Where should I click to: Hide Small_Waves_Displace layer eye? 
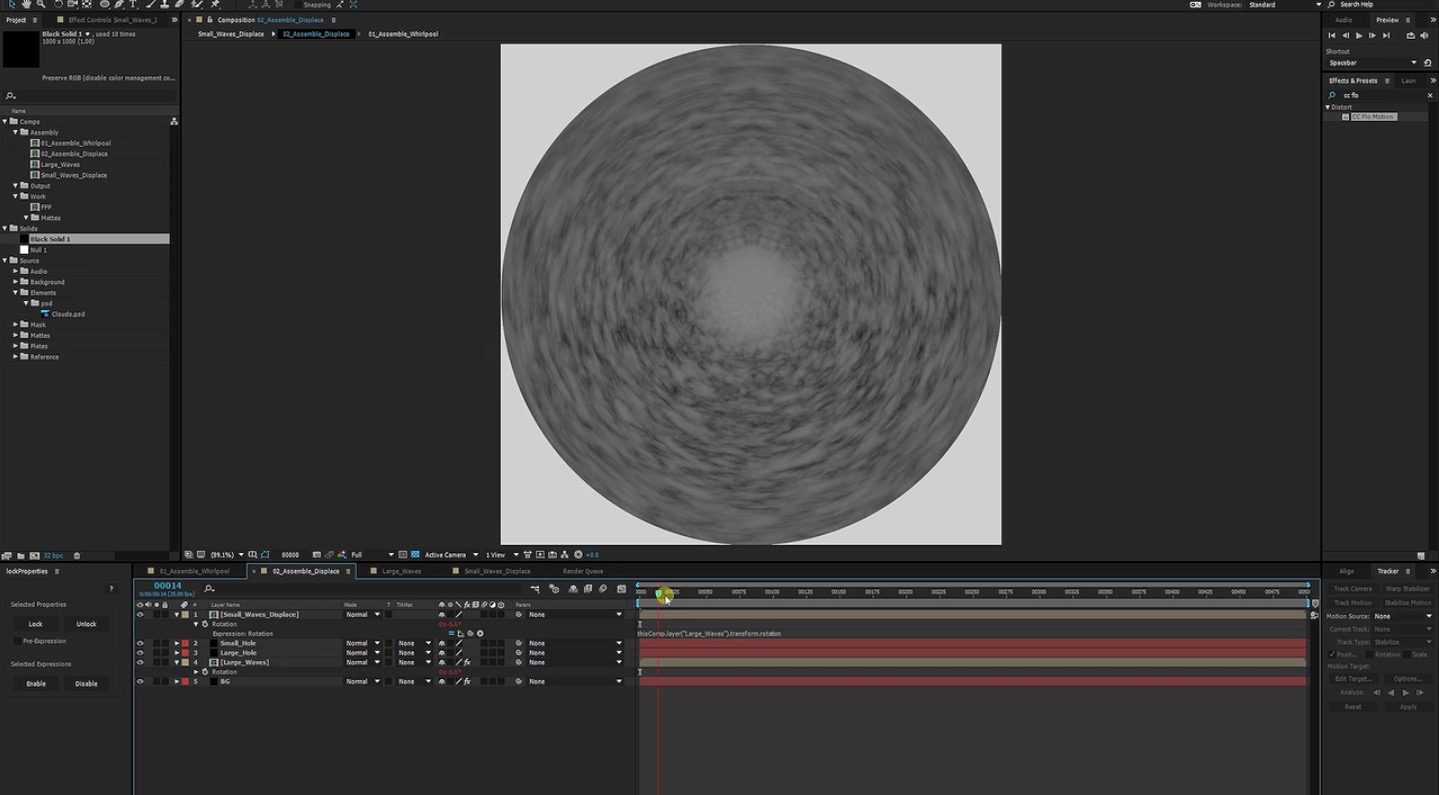[140, 614]
